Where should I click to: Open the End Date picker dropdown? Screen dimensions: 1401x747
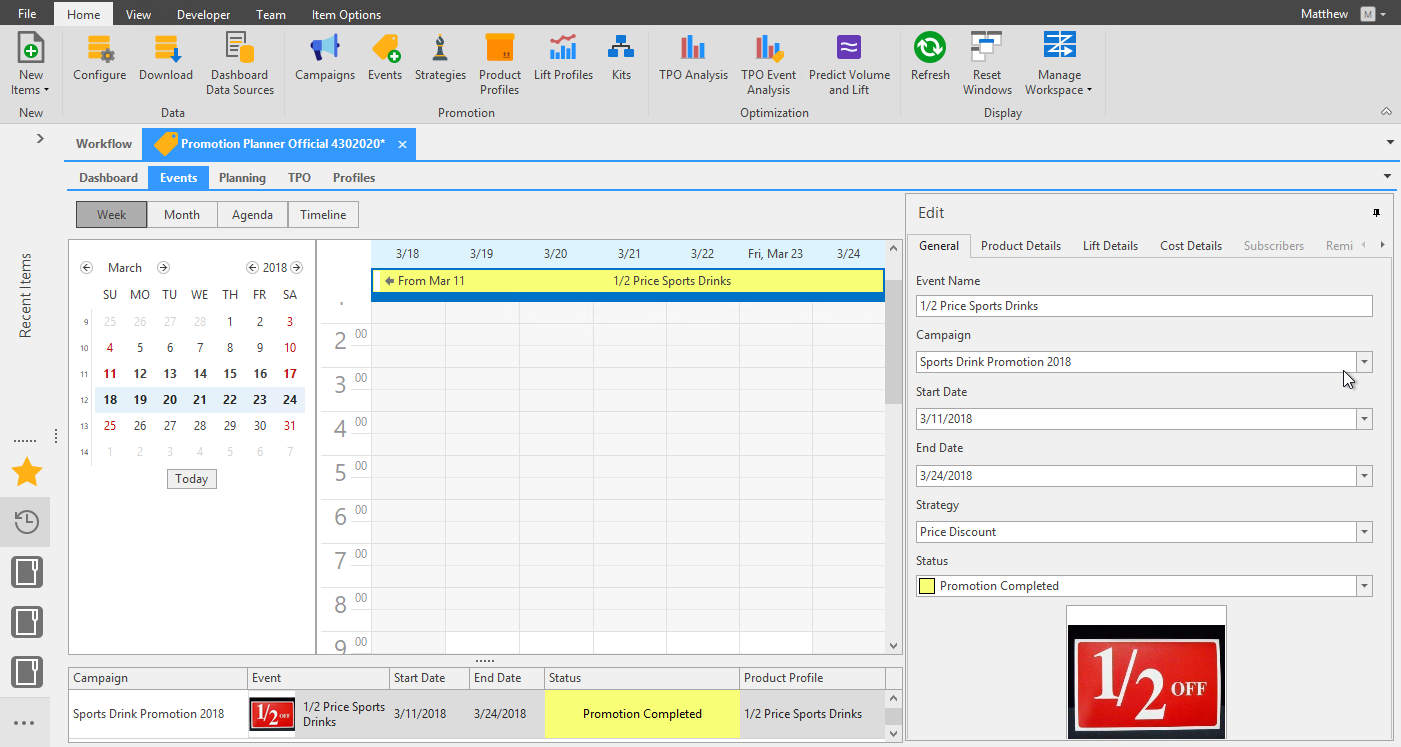(x=1364, y=476)
